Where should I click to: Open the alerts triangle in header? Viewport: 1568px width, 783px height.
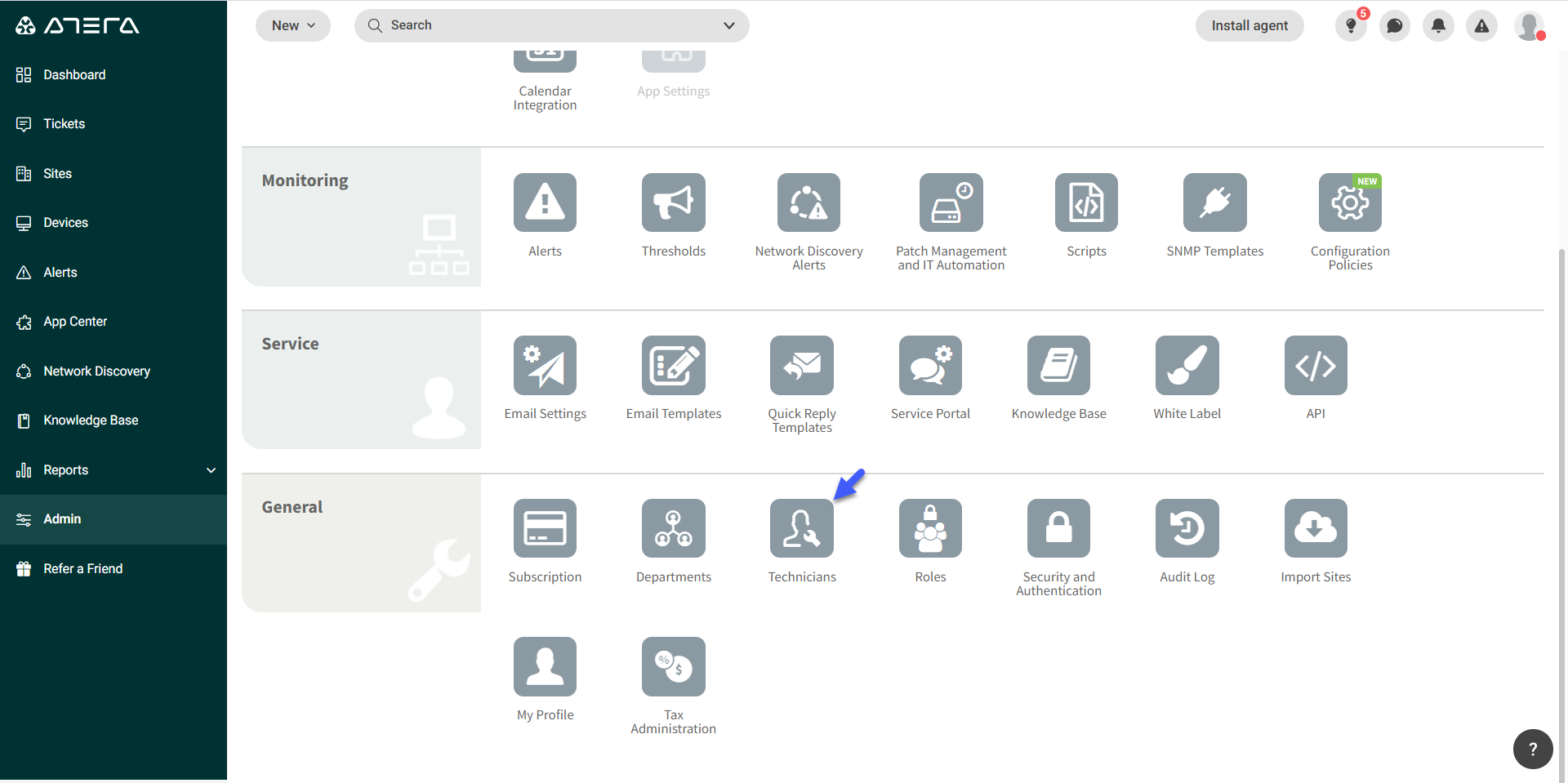1481,26
